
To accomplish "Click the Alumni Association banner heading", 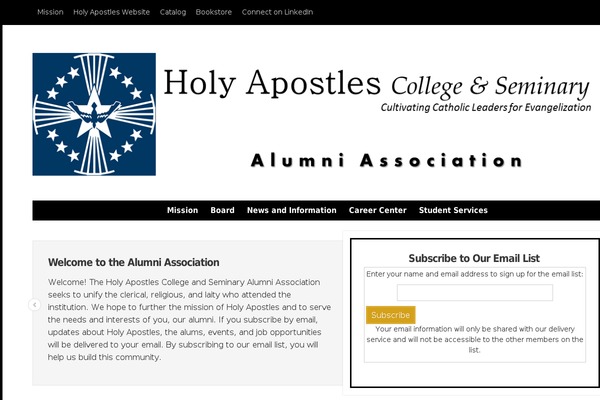I will 387,160.
